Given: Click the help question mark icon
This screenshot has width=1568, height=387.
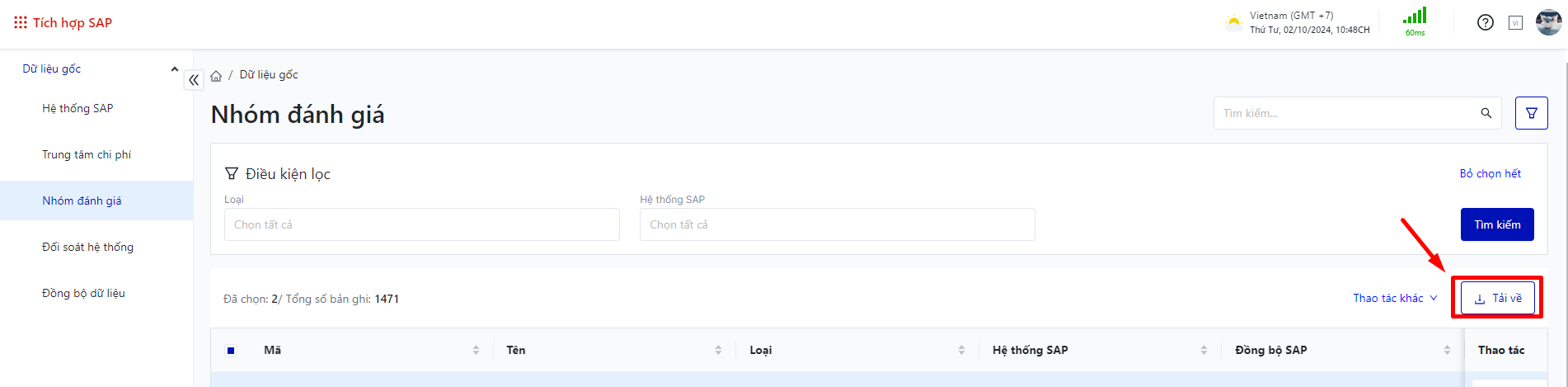Looking at the screenshot, I should click(1485, 23).
